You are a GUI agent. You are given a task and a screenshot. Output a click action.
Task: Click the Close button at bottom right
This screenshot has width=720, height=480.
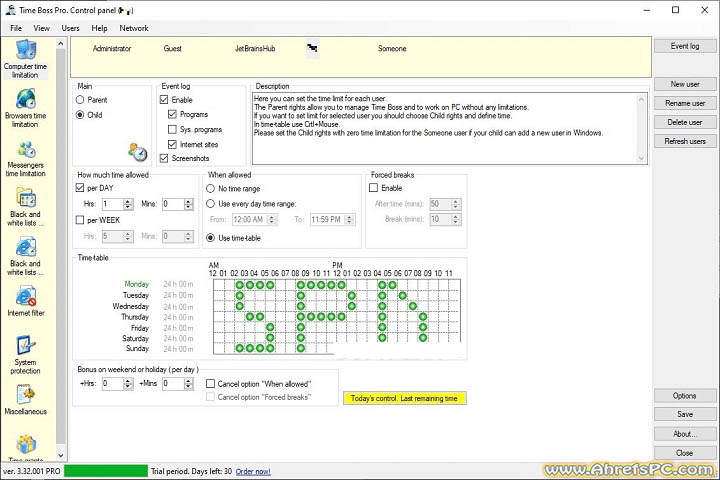[685, 453]
